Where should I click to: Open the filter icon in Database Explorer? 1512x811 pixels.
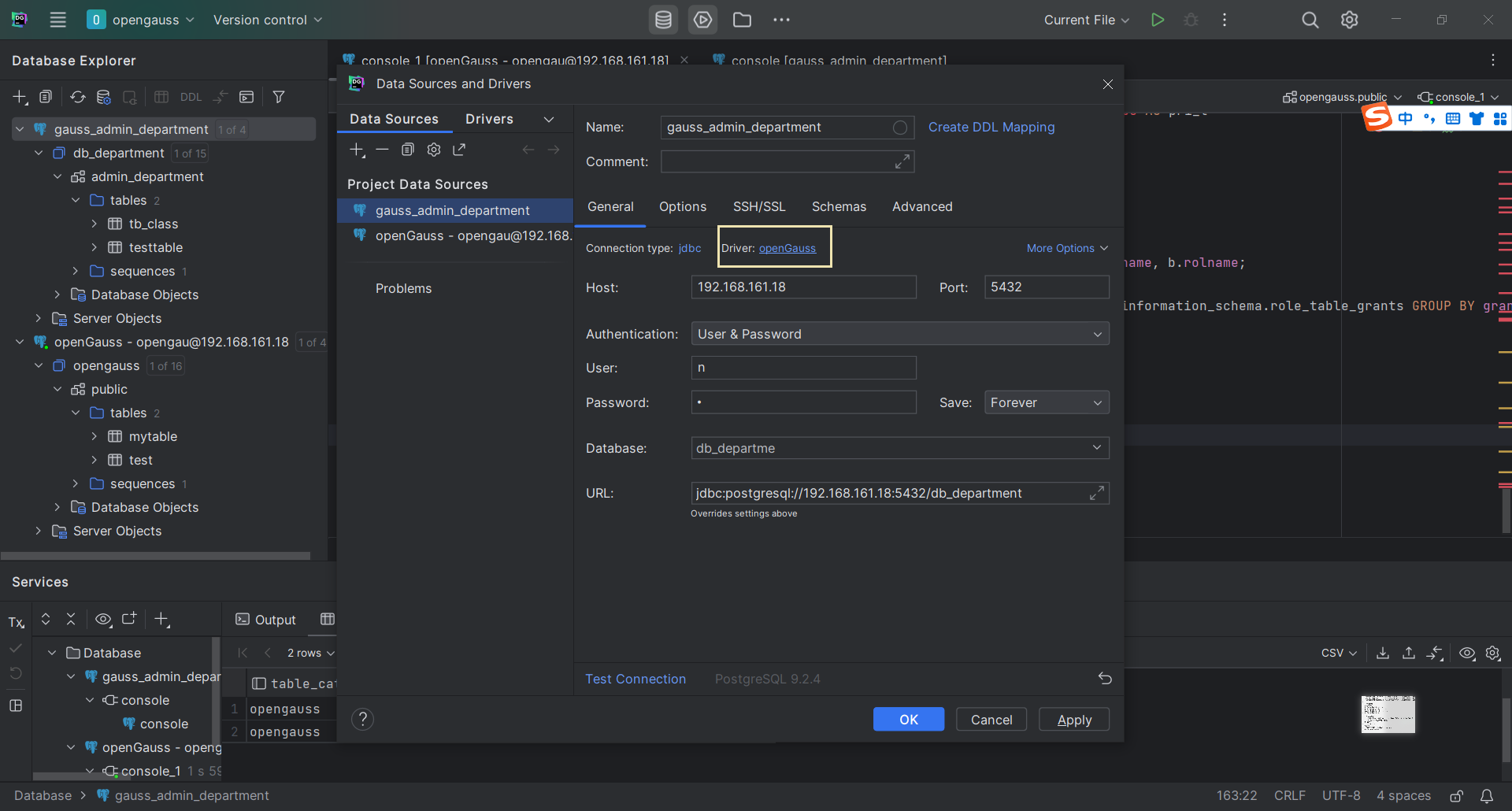coord(279,97)
